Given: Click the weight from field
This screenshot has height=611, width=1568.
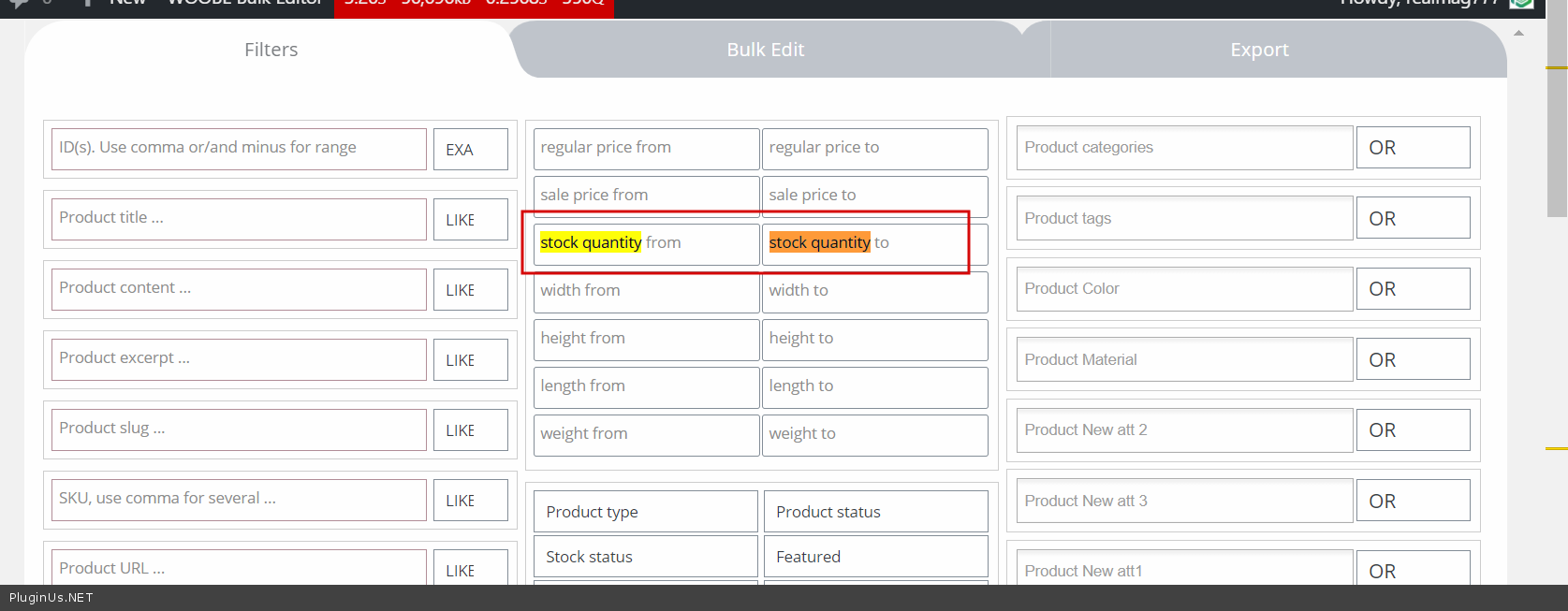Looking at the screenshot, I should [x=646, y=434].
